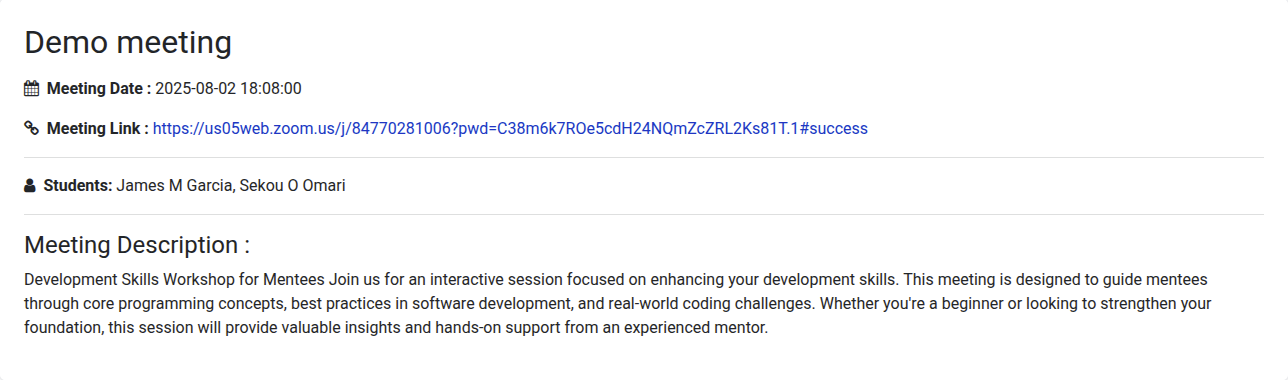Click the "Meeting Description :" heading
This screenshot has height=380, width=1288.
tap(137, 245)
